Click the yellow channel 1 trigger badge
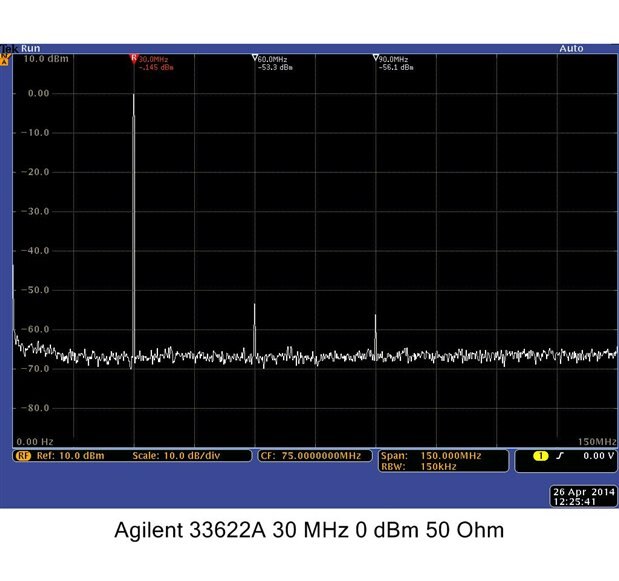Image resolution: width=619 pixels, height=581 pixels. pyautogui.click(x=540, y=456)
